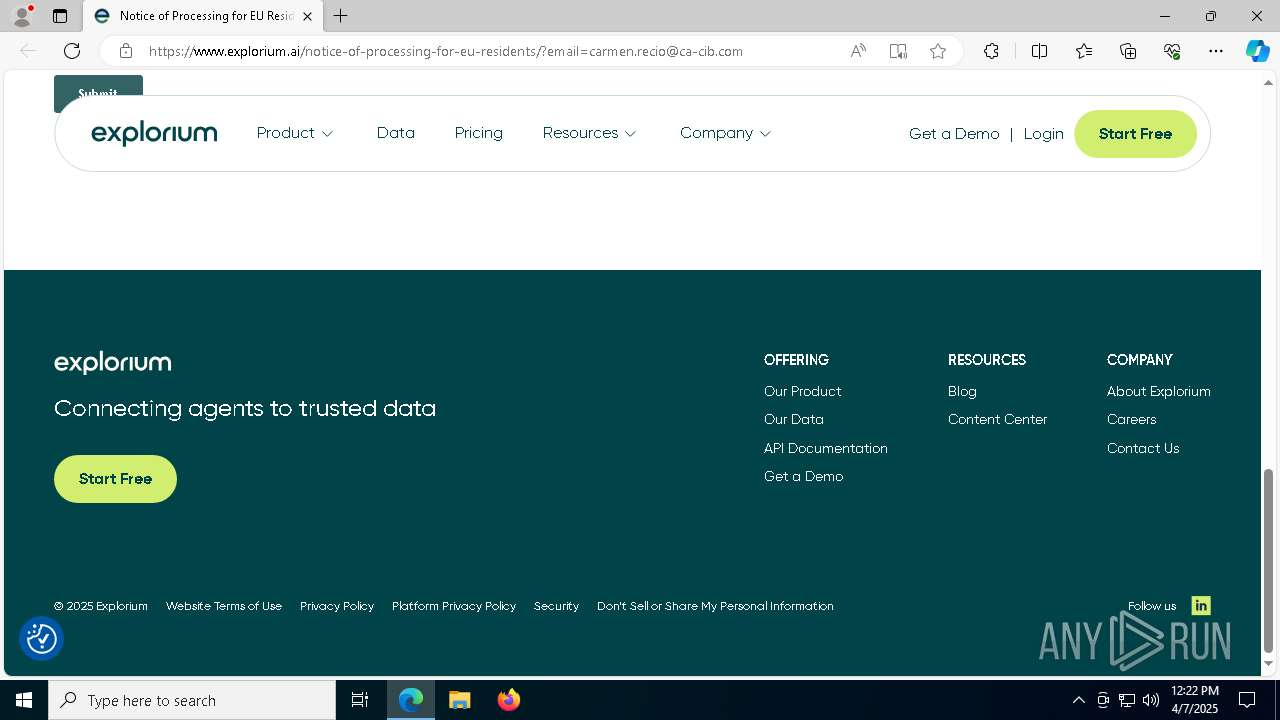
Task: Click the browser address bar URL
Action: click(x=445, y=51)
